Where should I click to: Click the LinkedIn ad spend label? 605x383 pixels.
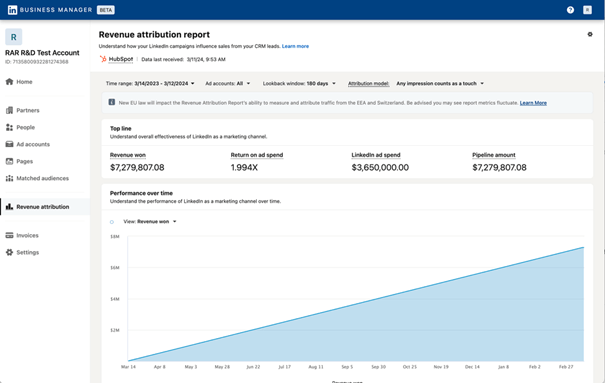376,155
